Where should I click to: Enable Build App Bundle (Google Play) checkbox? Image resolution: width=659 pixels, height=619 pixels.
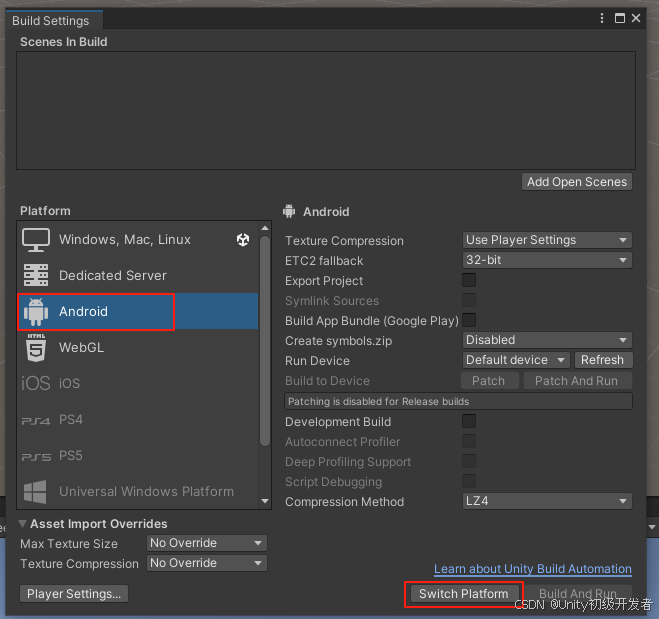pos(469,320)
